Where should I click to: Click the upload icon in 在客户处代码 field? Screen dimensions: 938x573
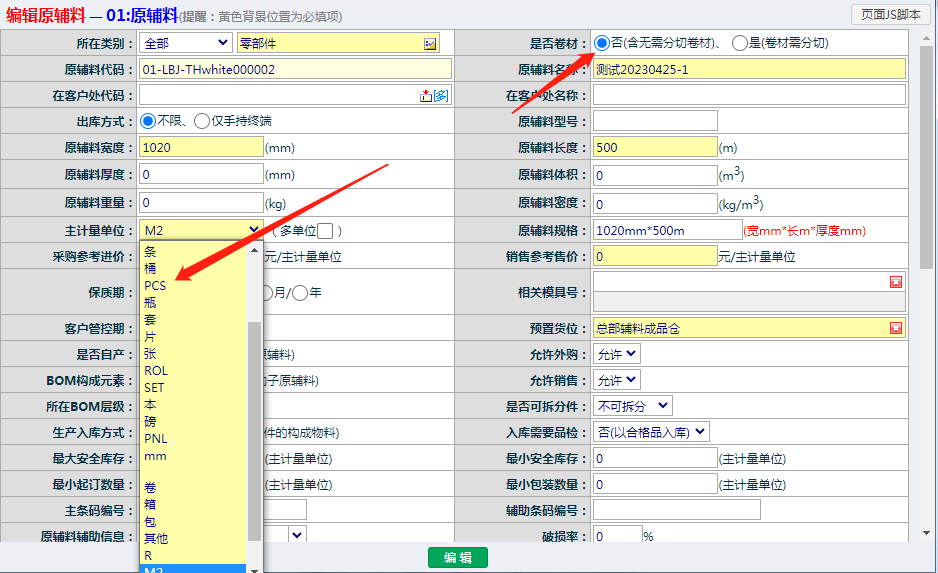click(x=426, y=96)
